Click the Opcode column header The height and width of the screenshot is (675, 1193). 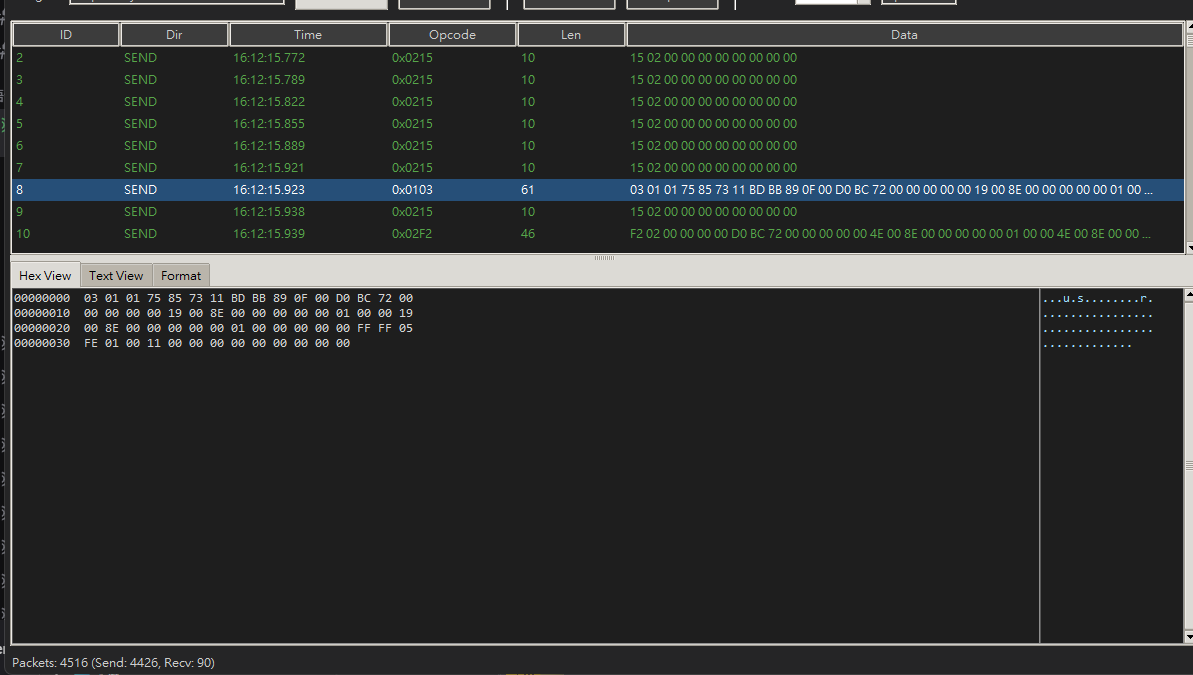(x=452, y=35)
